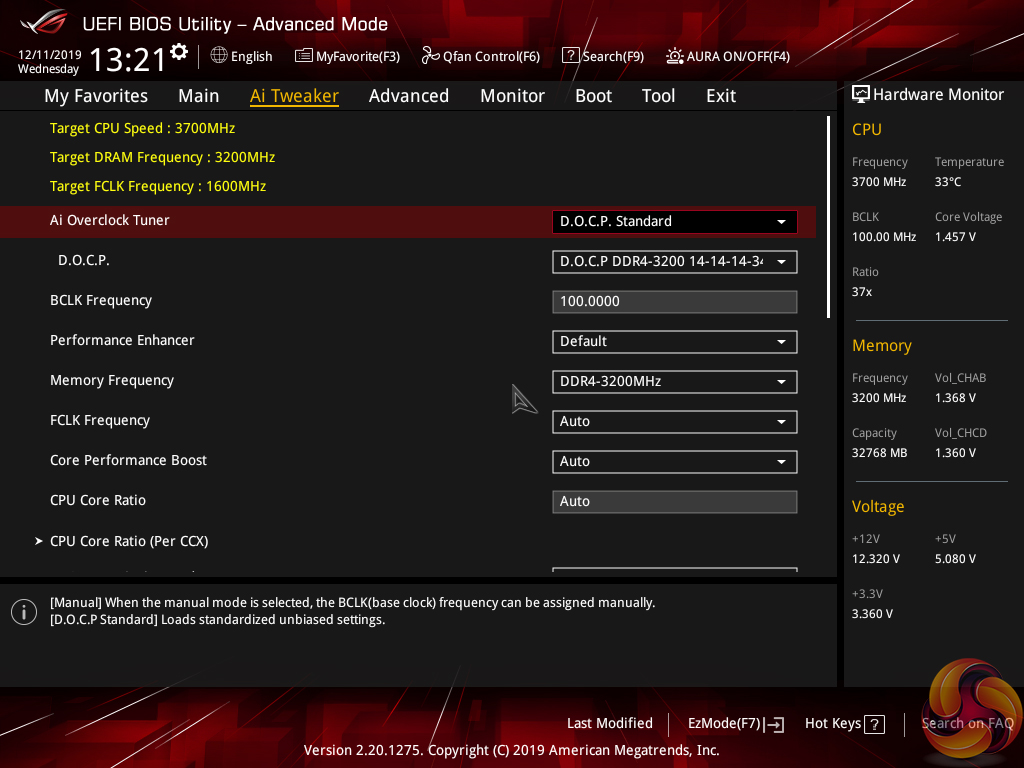This screenshot has height=768, width=1024.
Task: Open Qfan Control via the fan icon
Action: point(430,56)
